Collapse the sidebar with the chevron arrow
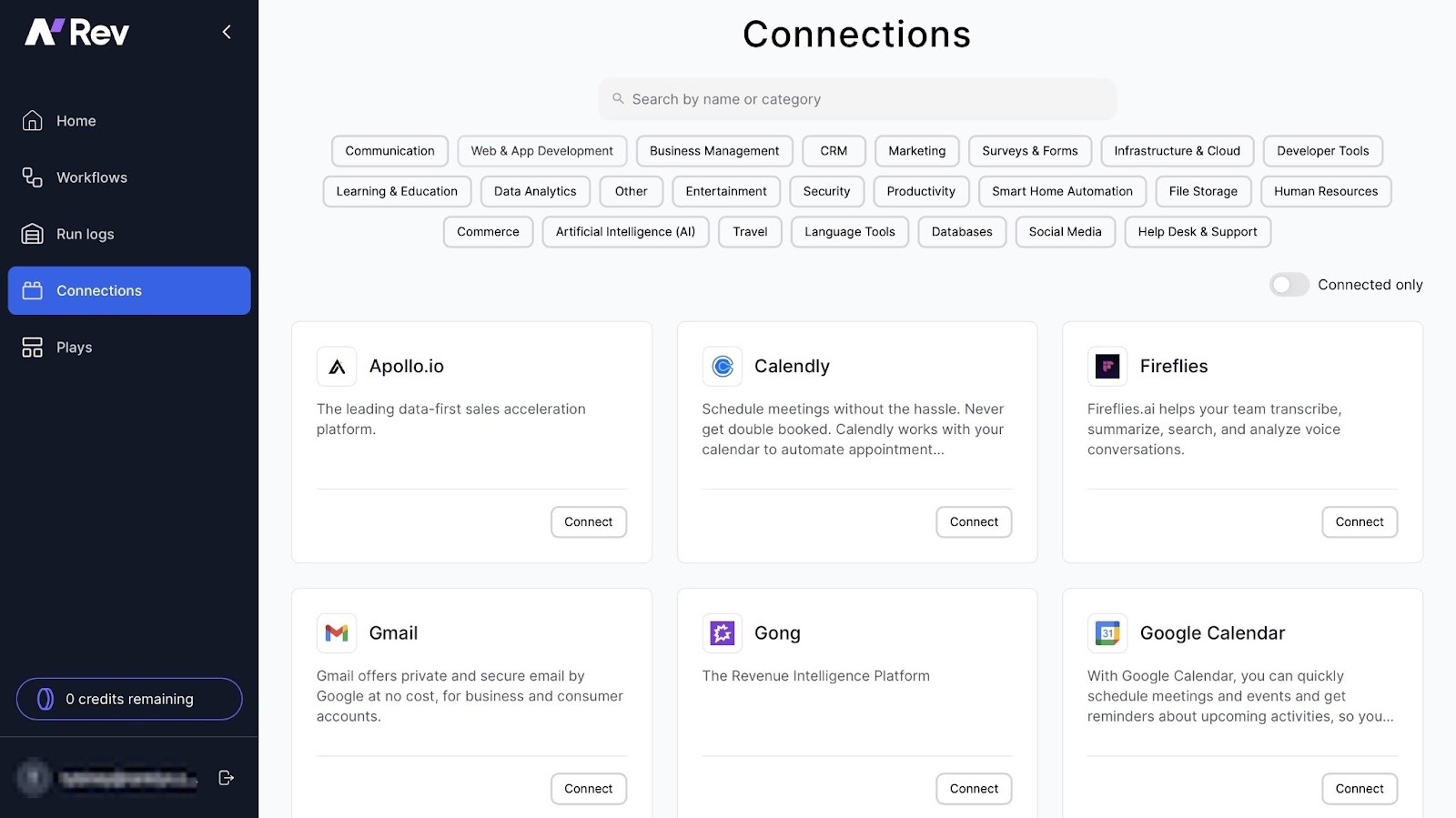The image size is (1456, 818). [x=227, y=32]
